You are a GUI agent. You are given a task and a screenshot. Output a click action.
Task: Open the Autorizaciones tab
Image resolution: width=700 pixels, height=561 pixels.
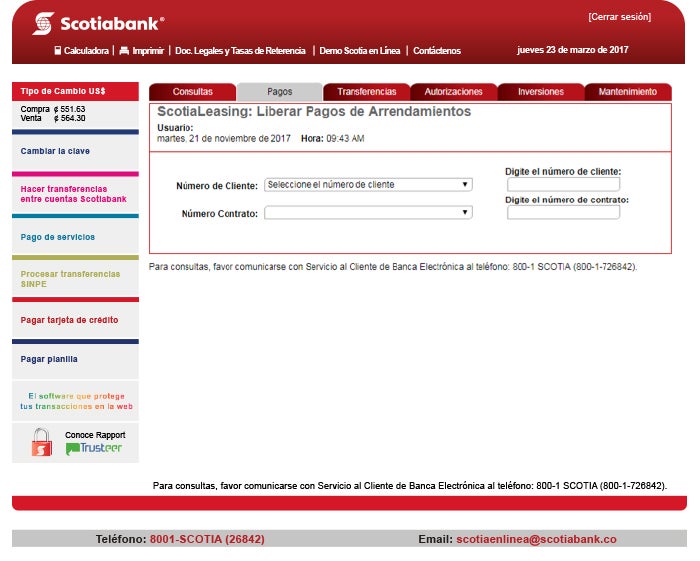click(453, 92)
